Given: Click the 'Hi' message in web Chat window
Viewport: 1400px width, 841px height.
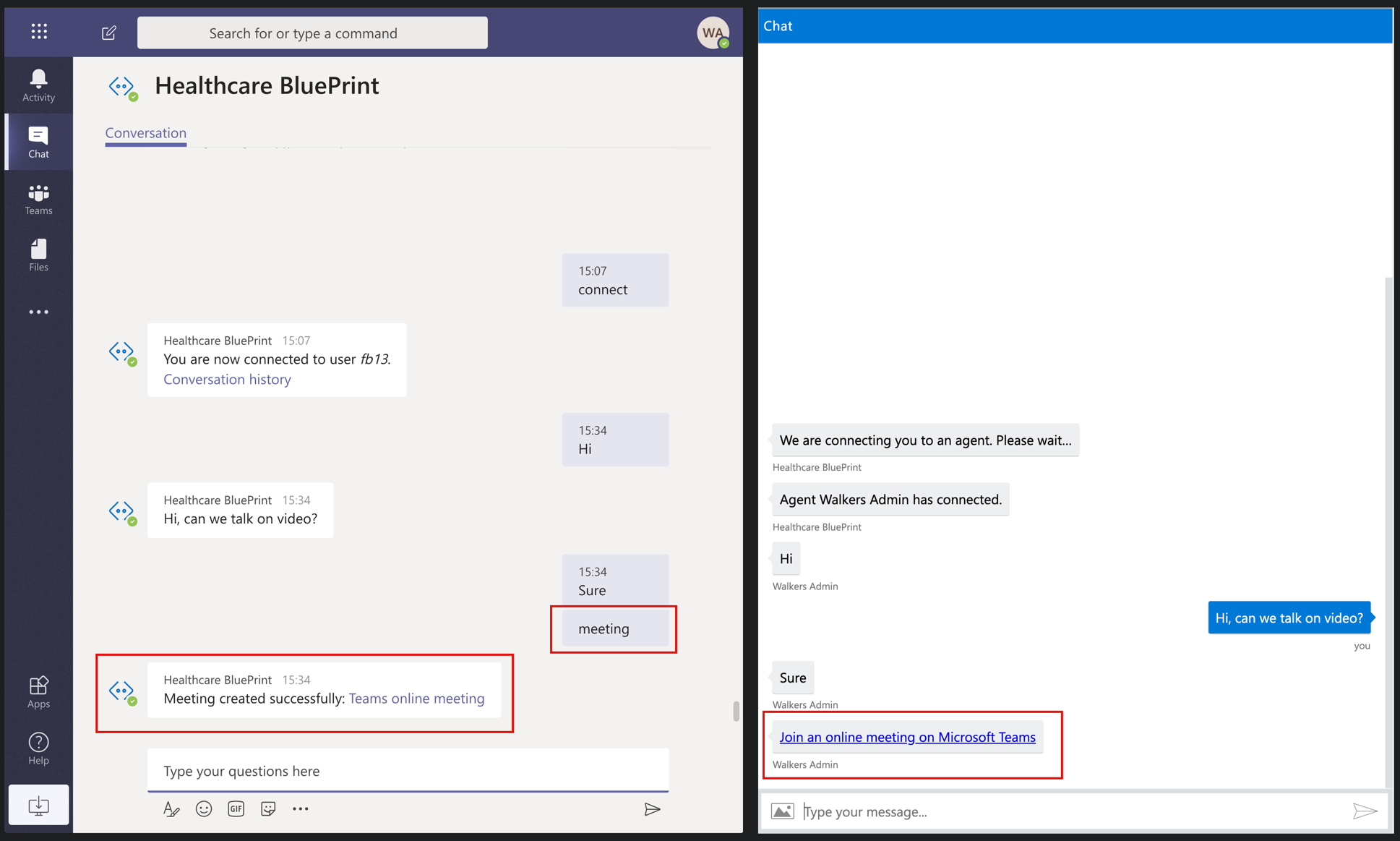Looking at the screenshot, I should (x=786, y=558).
